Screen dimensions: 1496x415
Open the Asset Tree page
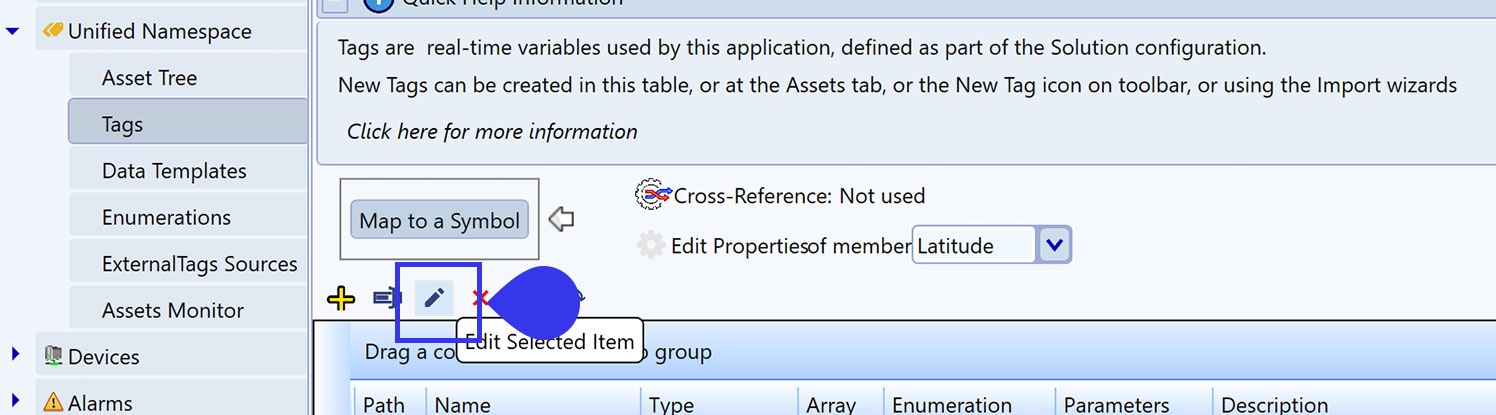tap(149, 78)
